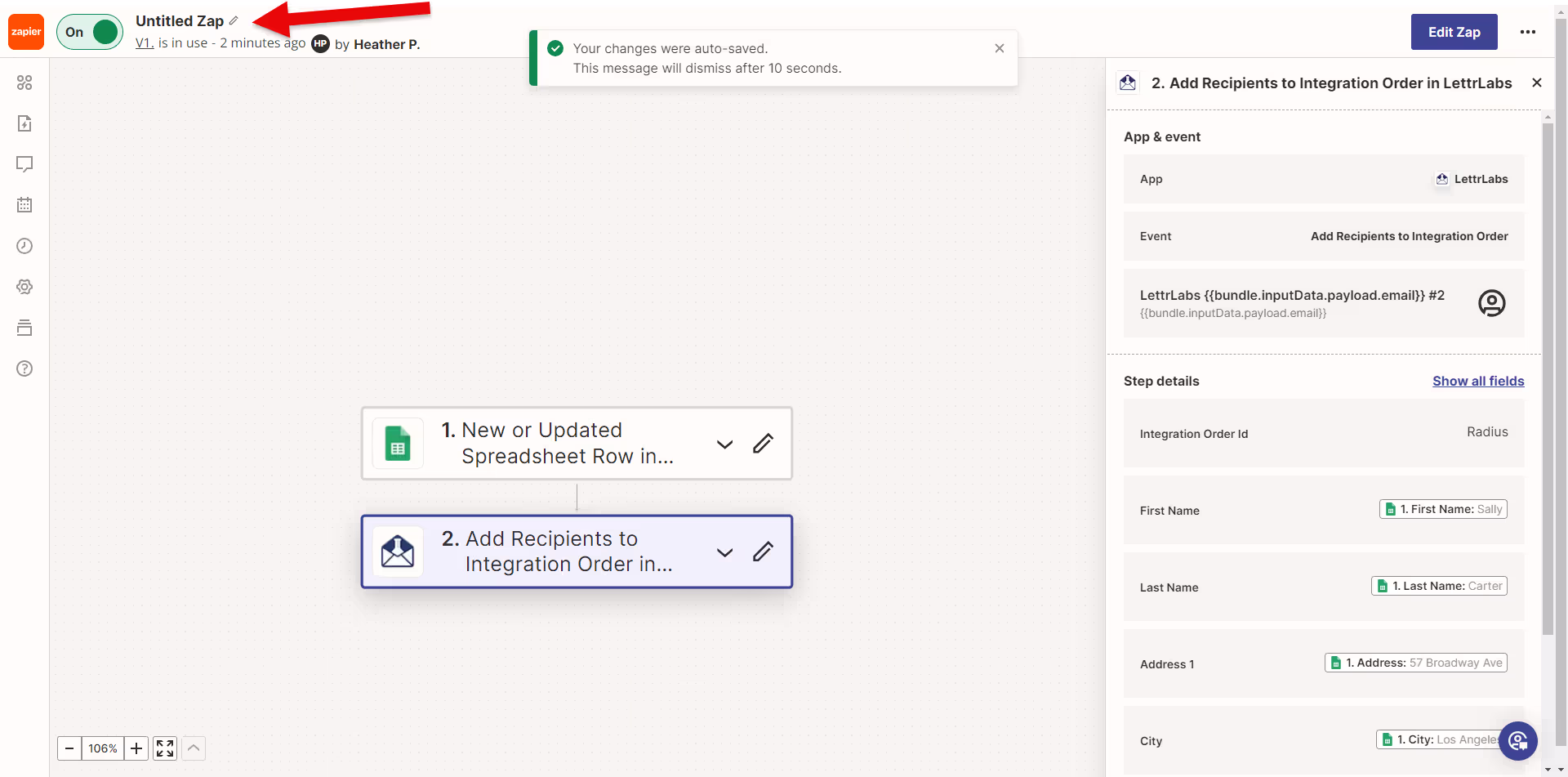The image size is (1568, 777).
Task: Click the Event Add Recipients to Integration Order row
Action: click(x=1324, y=236)
